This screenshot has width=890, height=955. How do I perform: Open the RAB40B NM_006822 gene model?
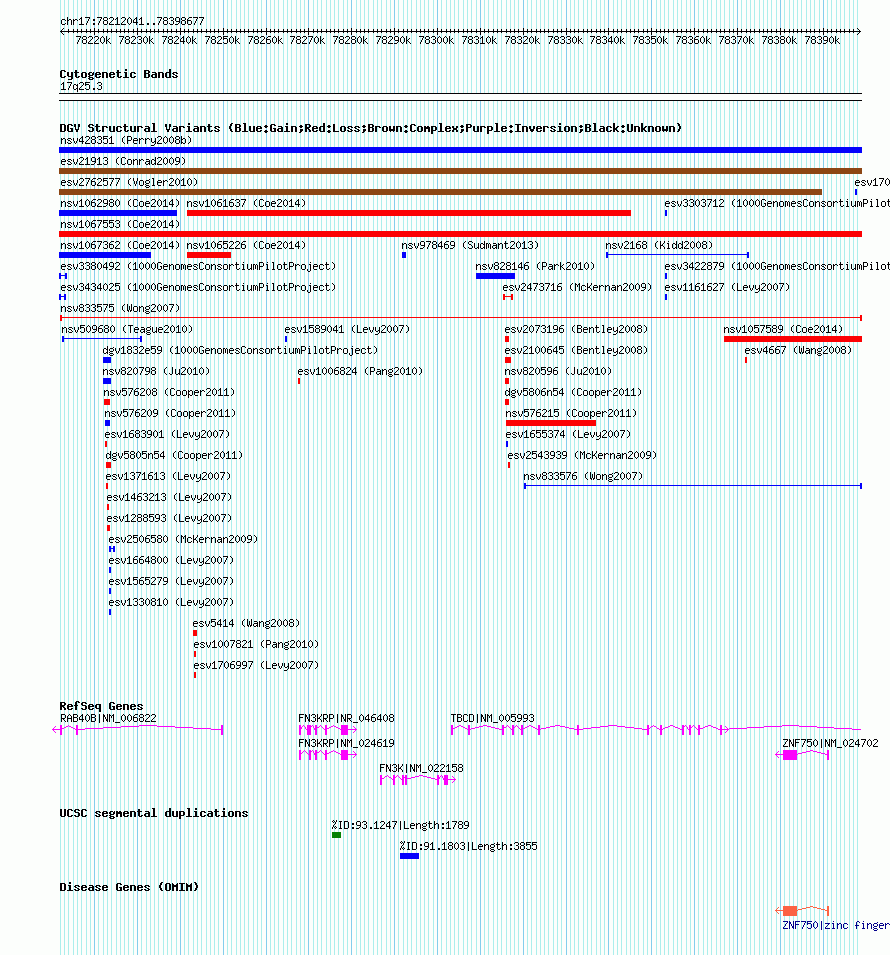(x=138, y=729)
